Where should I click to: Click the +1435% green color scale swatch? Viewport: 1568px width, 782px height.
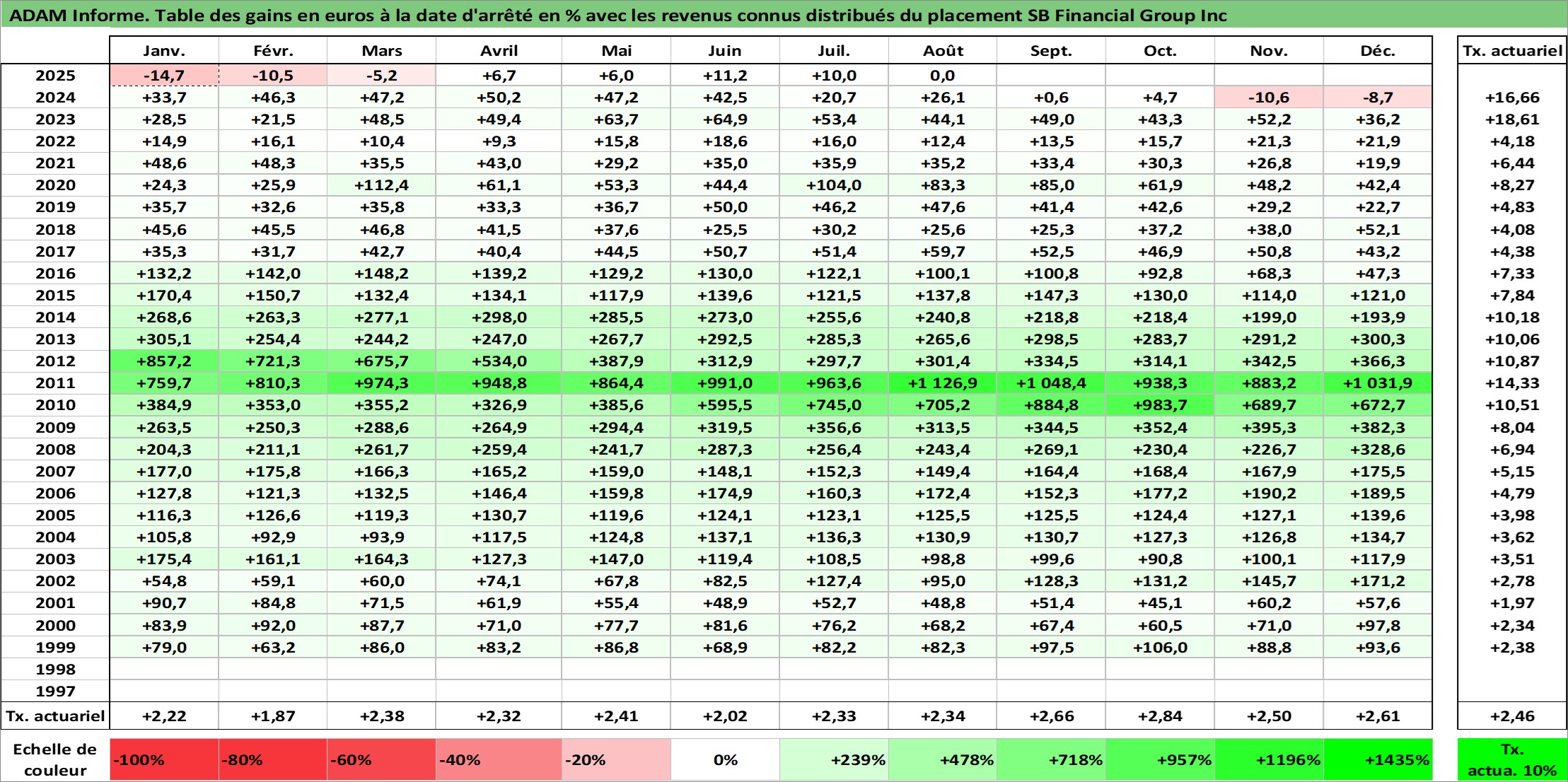coord(1378,760)
